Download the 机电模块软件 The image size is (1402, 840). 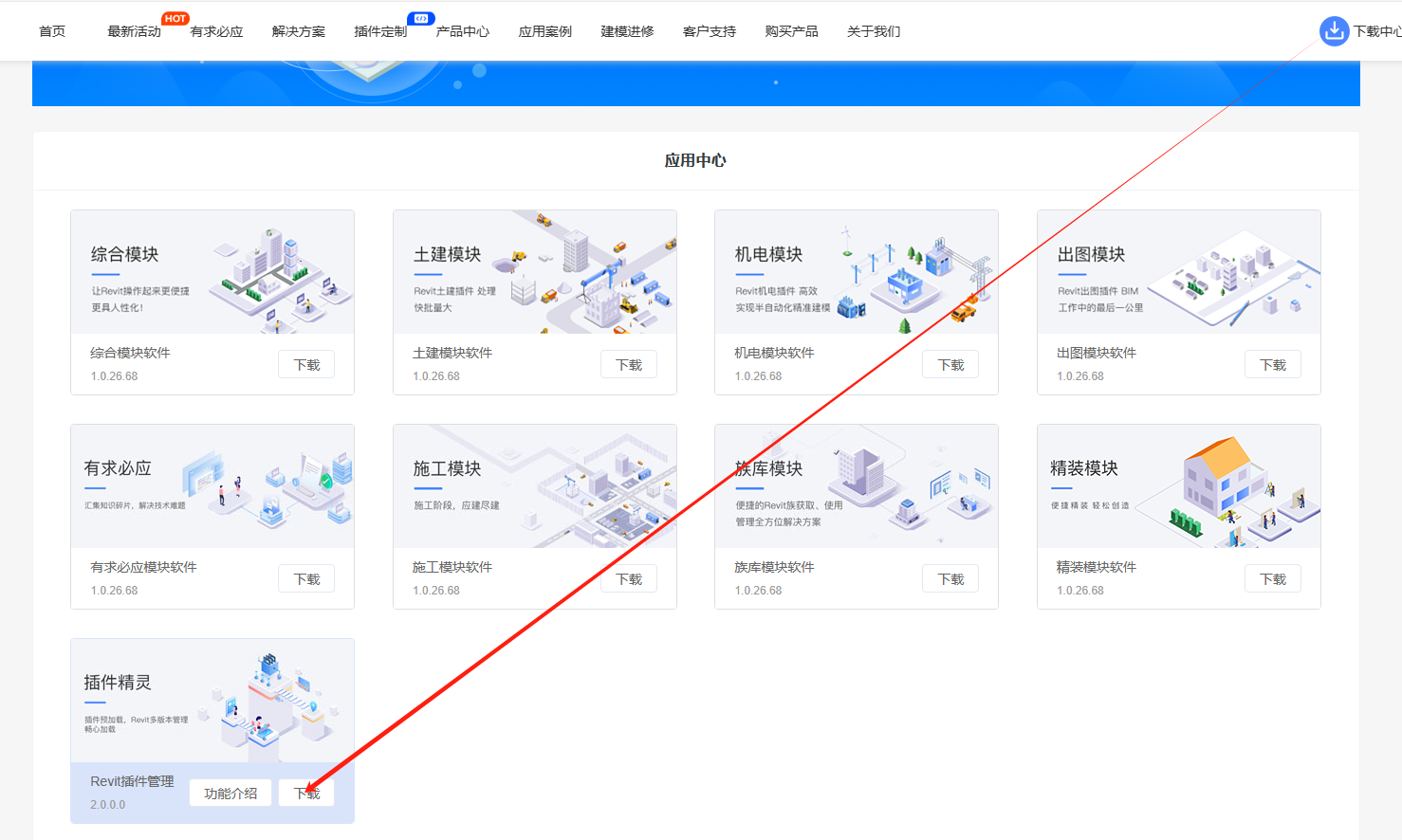coord(950,365)
